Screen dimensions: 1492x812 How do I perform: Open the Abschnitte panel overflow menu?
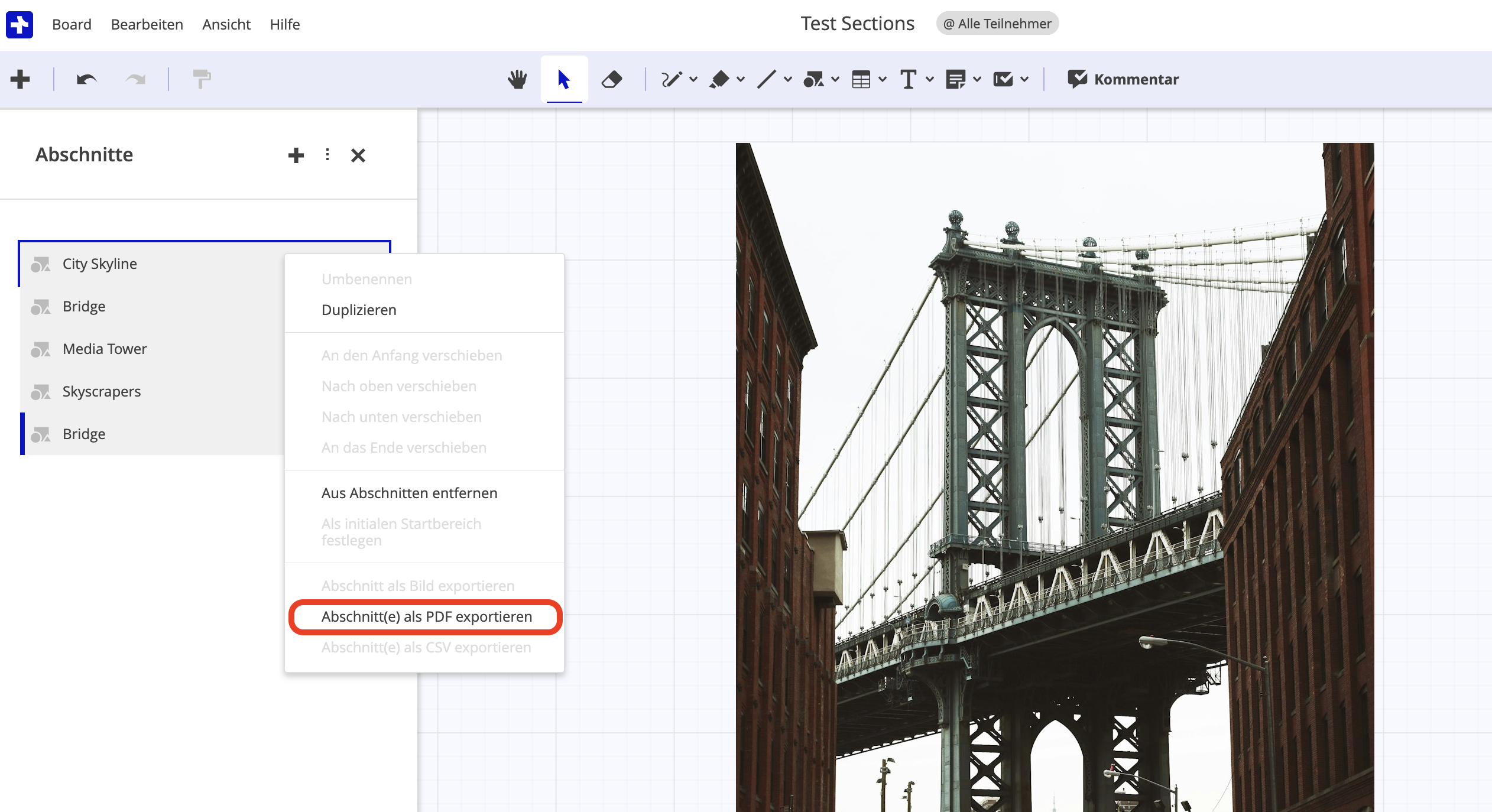[327, 155]
